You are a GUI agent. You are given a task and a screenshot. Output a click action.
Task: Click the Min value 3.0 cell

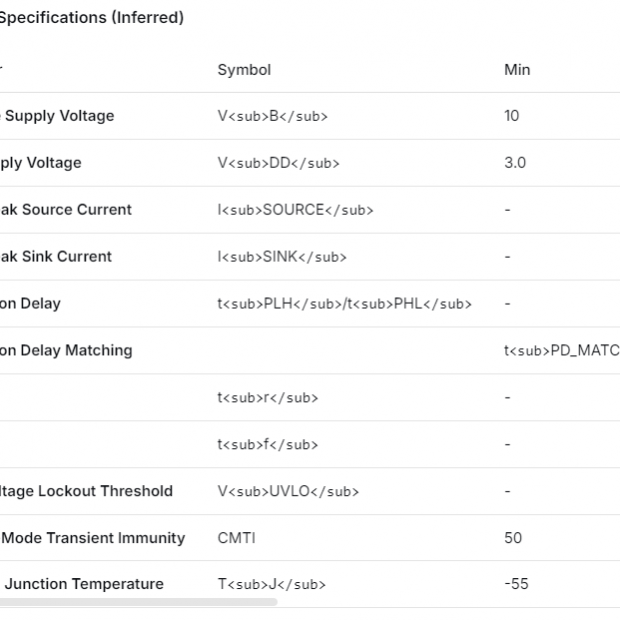click(515, 163)
